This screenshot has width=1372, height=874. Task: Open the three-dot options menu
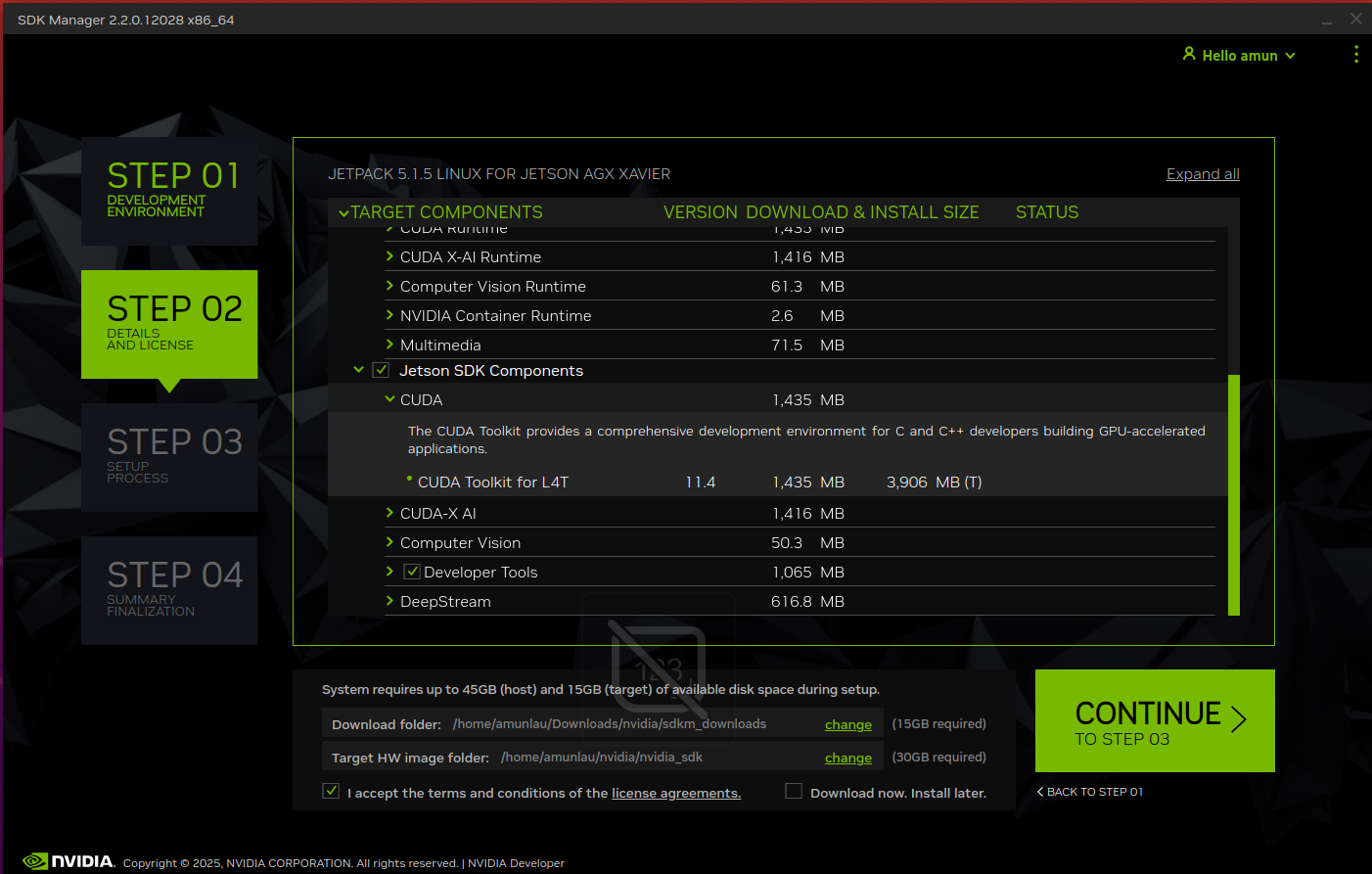[1355, 55]
